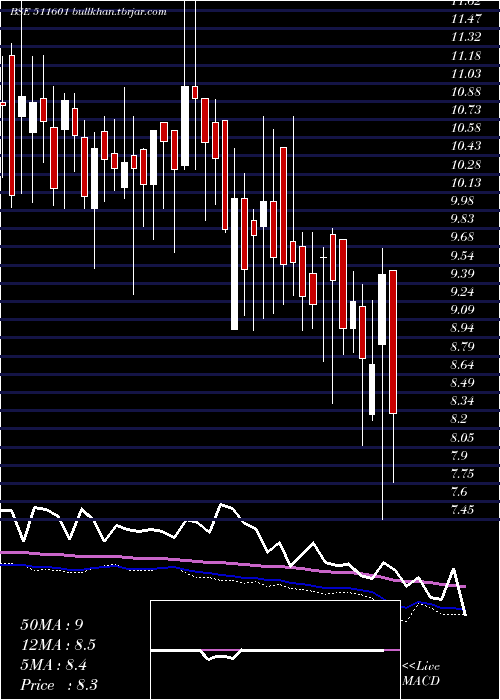
Task: Click the 10.58 price axis label
Action: [x=466, y=128]
